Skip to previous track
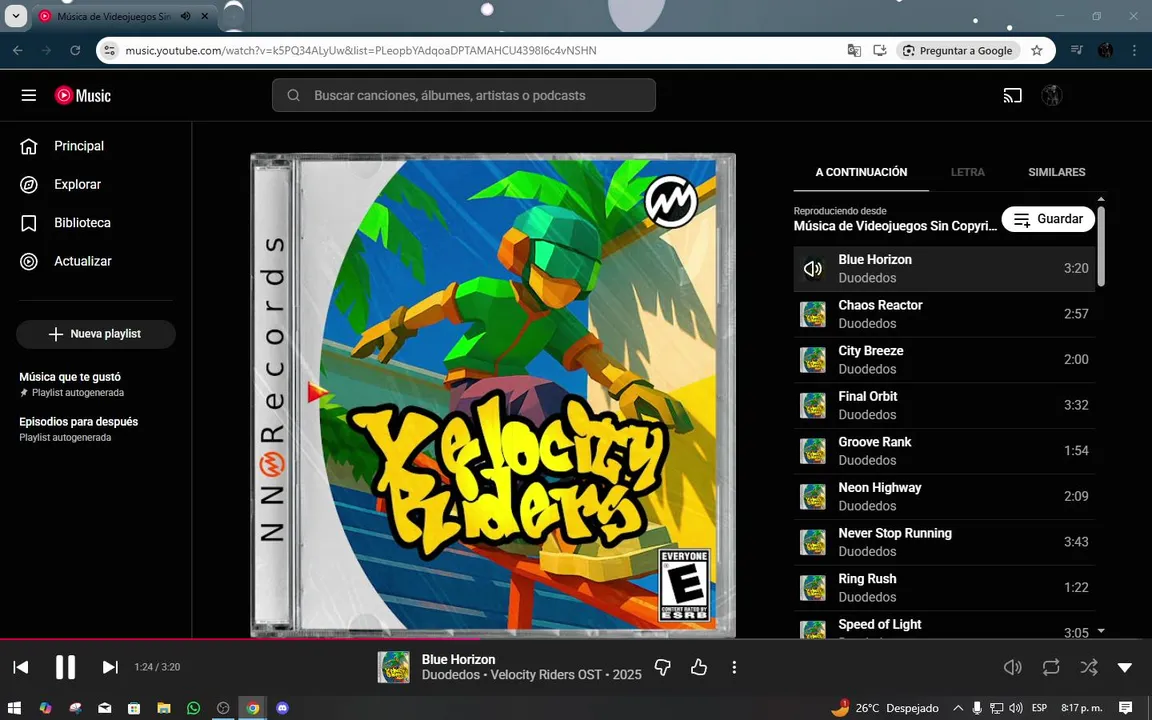The image size is (1152, 720). coord(21,667)
